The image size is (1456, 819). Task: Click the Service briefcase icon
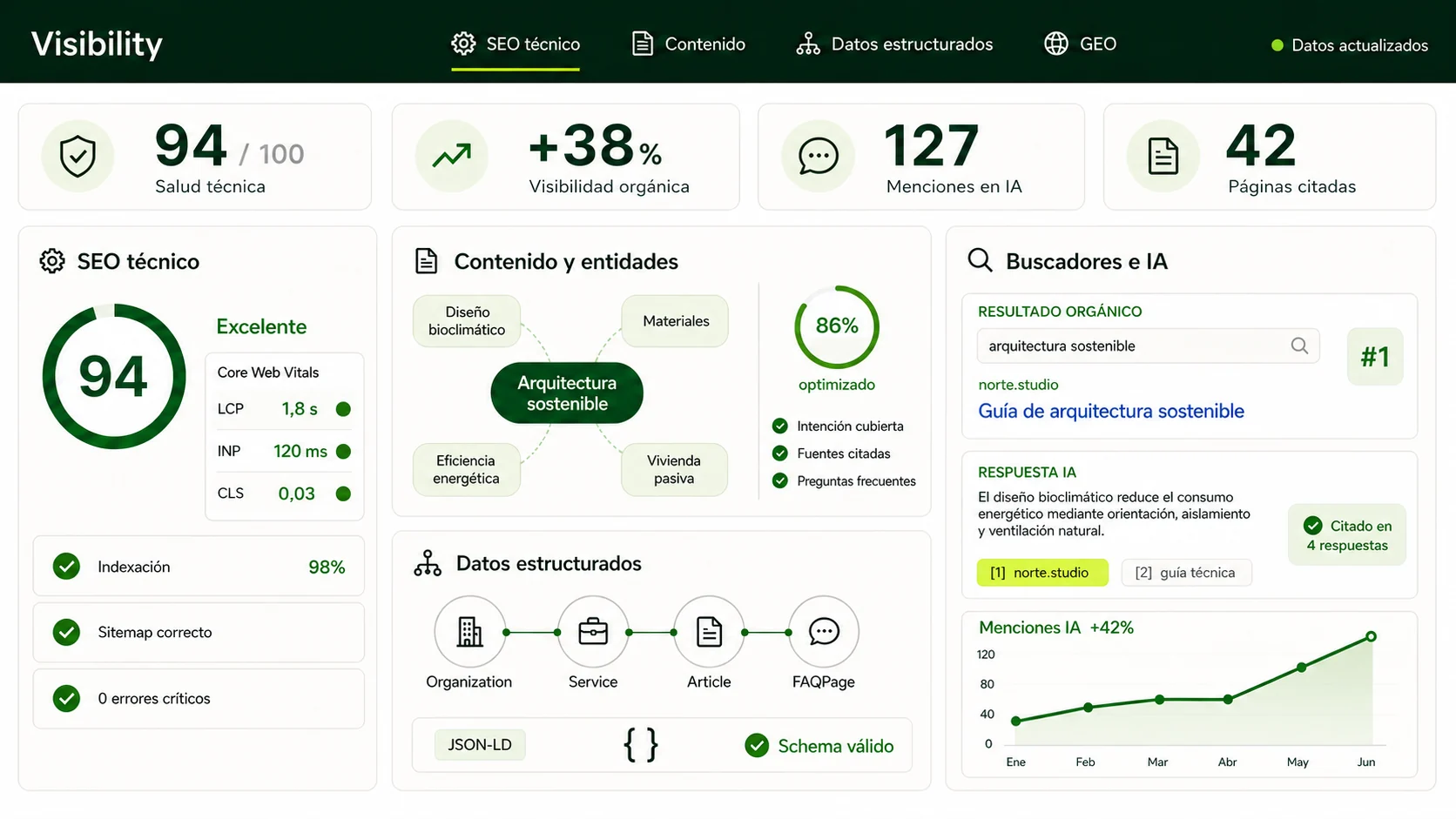click(593, 632)
